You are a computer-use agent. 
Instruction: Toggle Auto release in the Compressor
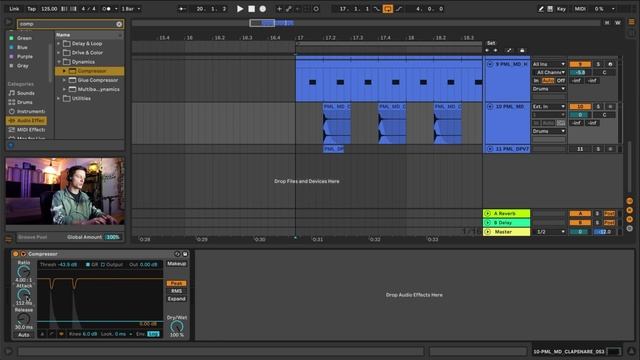click(24, 335)
